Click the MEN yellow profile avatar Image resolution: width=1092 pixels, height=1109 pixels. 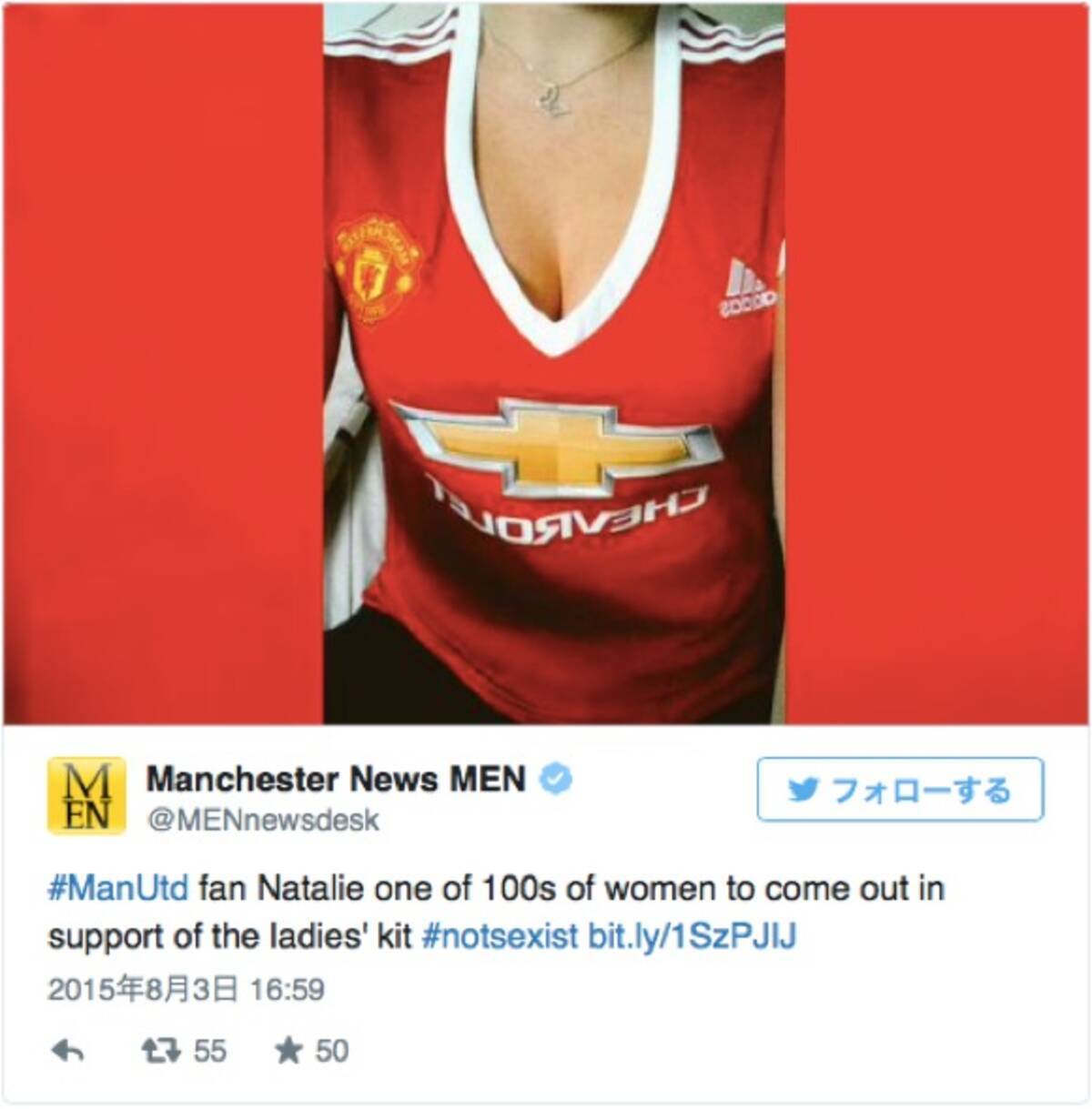tap(86, 796)
